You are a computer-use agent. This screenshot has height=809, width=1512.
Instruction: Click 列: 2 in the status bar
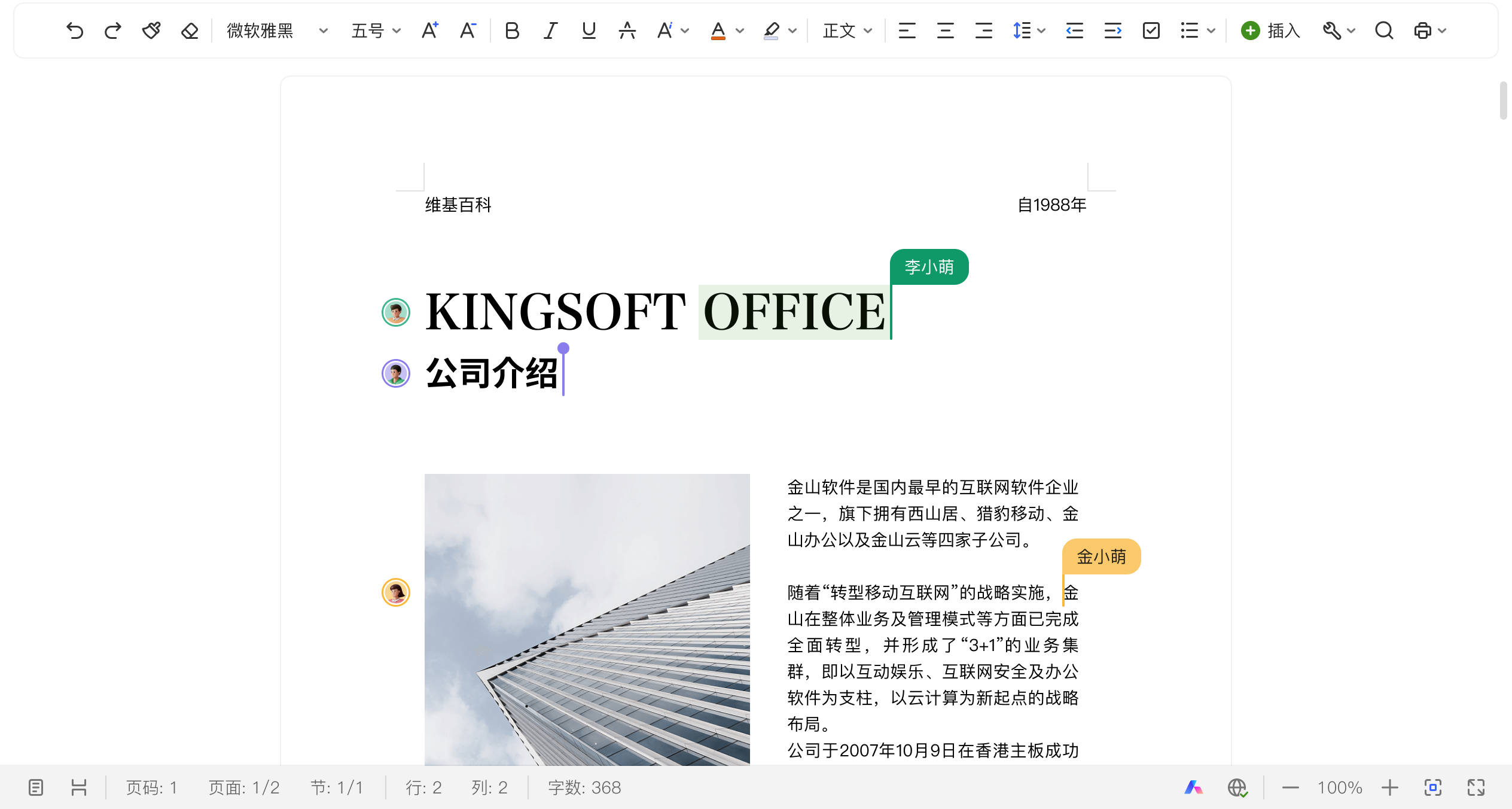(490, 787)
